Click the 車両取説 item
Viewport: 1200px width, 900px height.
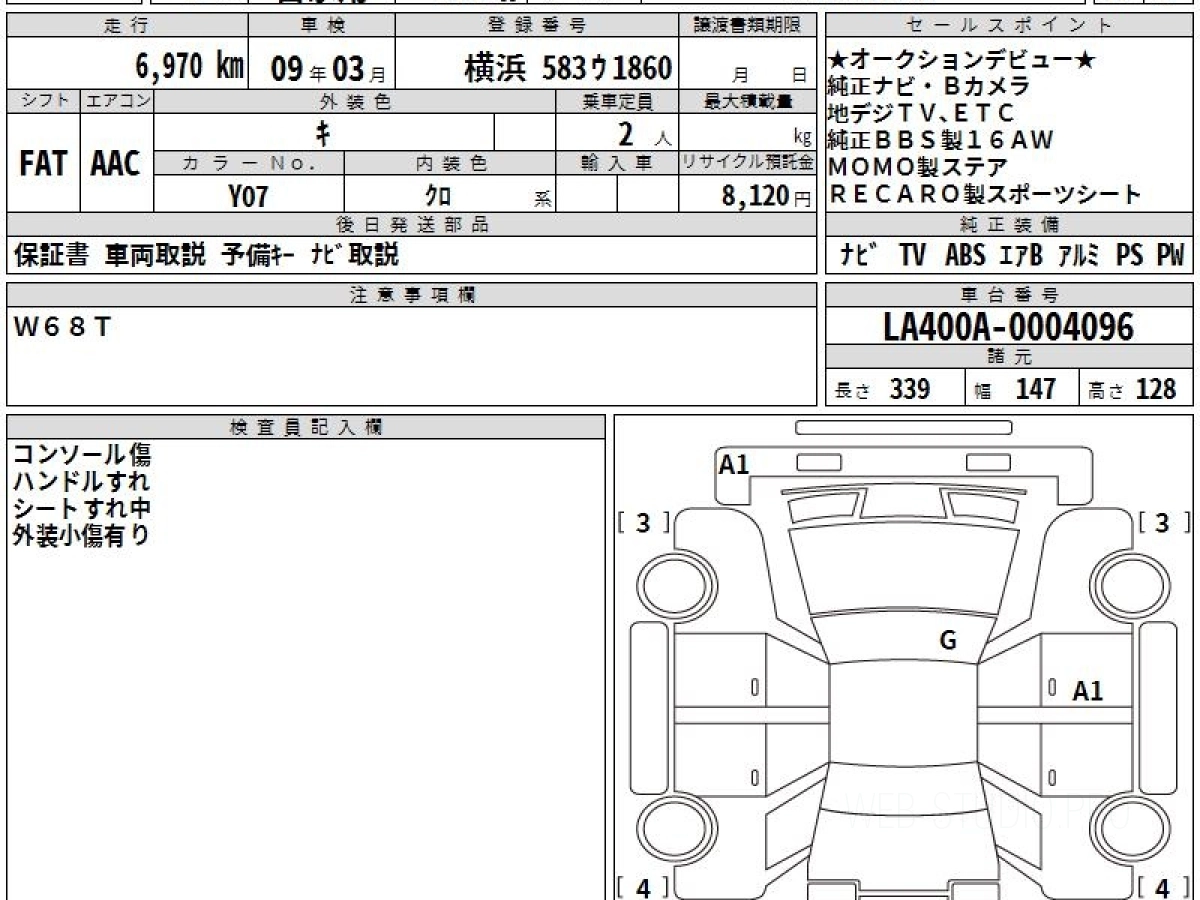click(155, 255)
